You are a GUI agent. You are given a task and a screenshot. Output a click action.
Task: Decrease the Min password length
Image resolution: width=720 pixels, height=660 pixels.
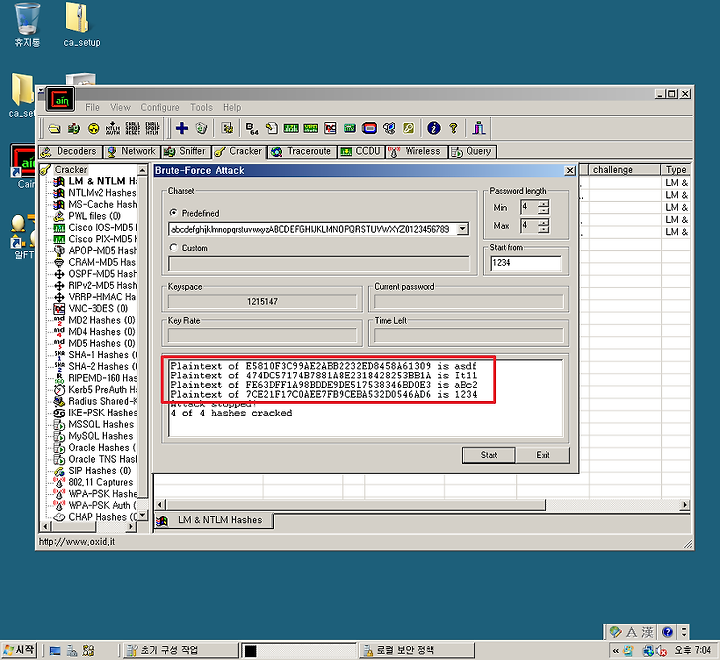544,211
